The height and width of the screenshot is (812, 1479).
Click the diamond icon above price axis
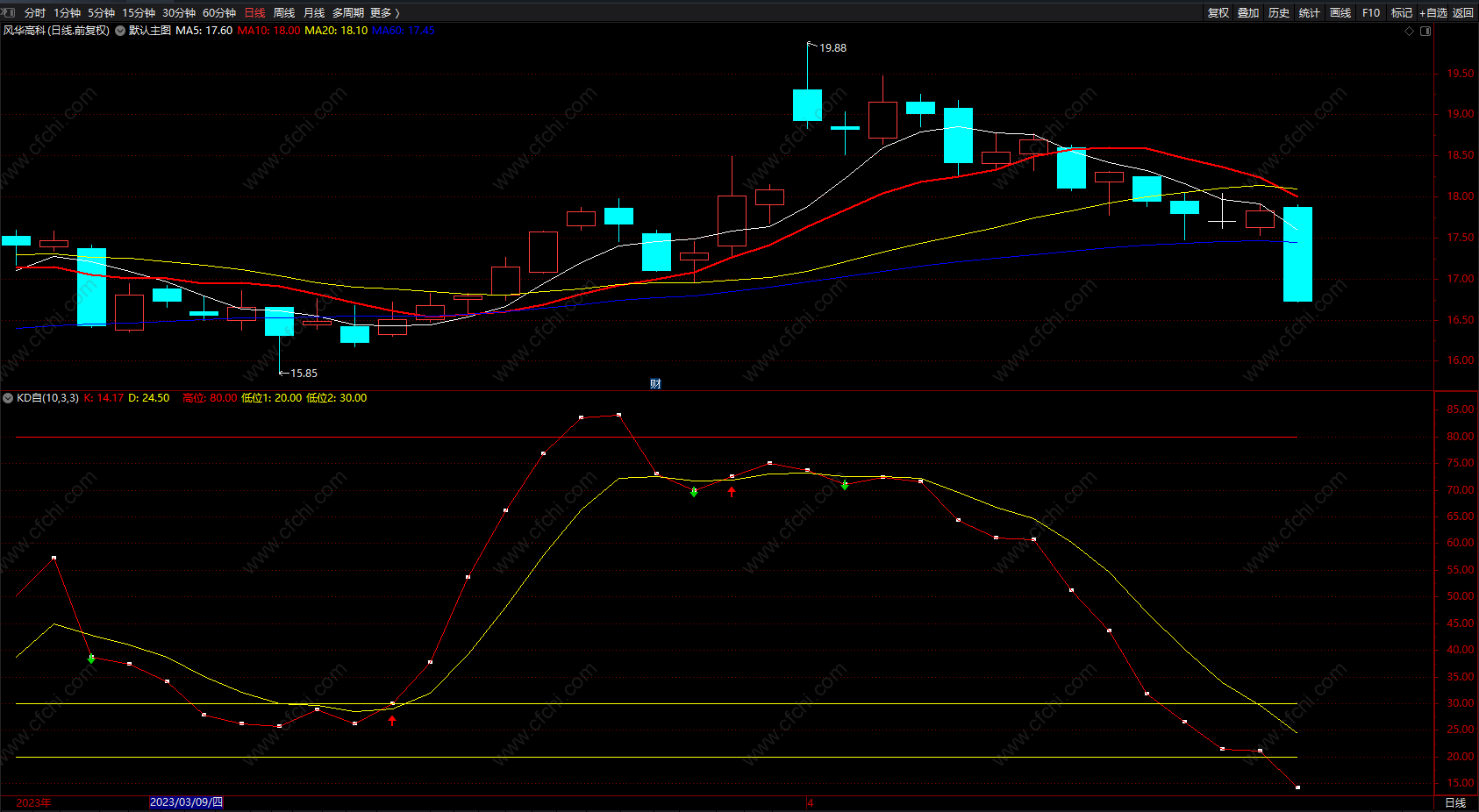tap(1410, 31)
